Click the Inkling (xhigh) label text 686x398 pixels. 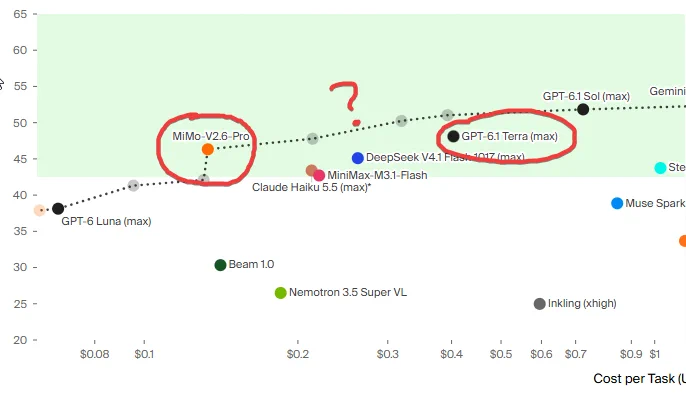point(582,304)
